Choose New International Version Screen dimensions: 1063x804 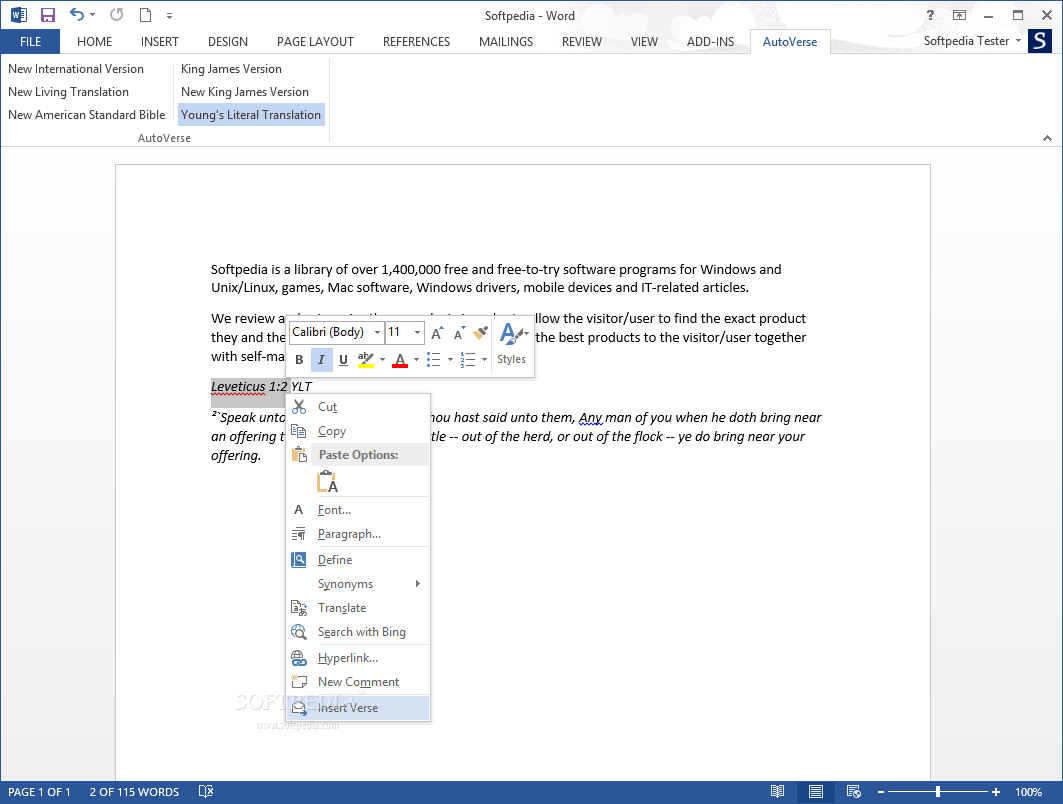pos(76,68)
